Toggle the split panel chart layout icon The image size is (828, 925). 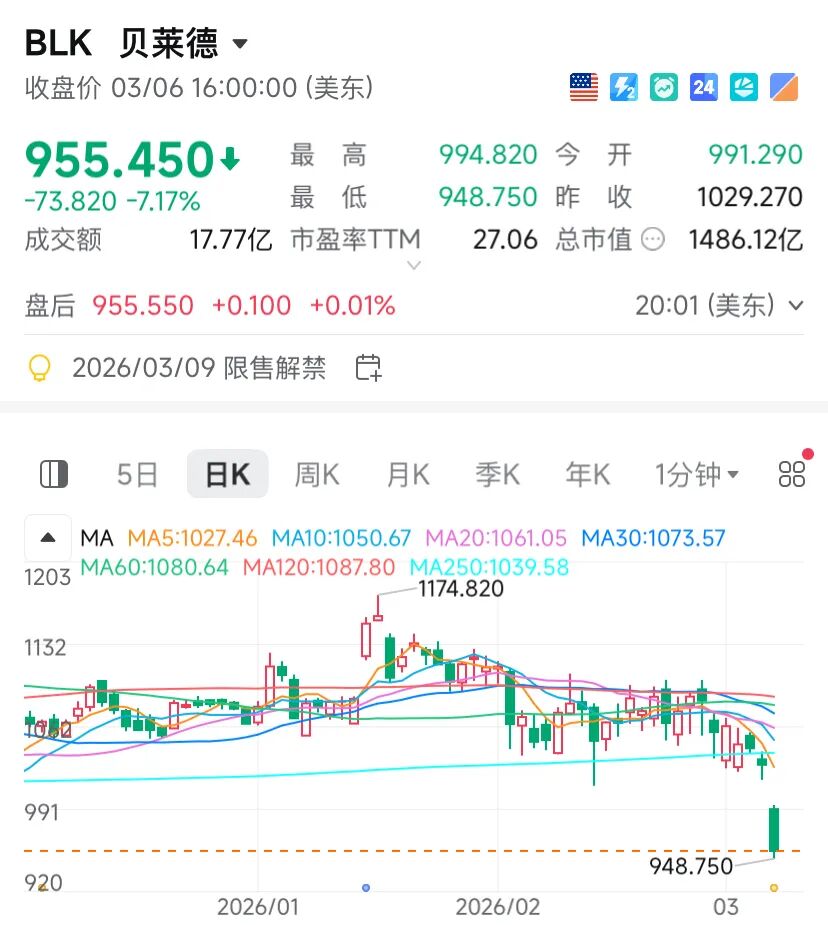coord(53,474)
